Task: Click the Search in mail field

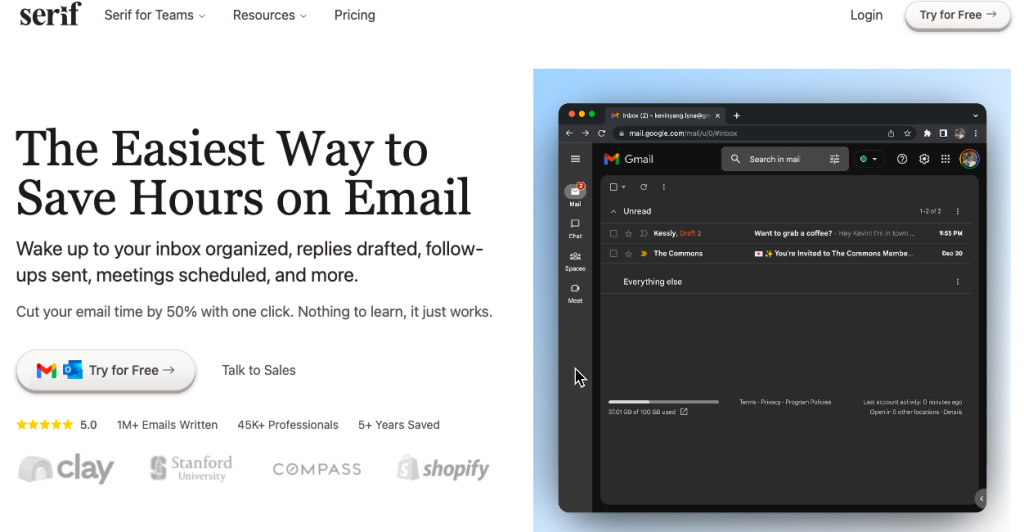Action: click(784, 159)
